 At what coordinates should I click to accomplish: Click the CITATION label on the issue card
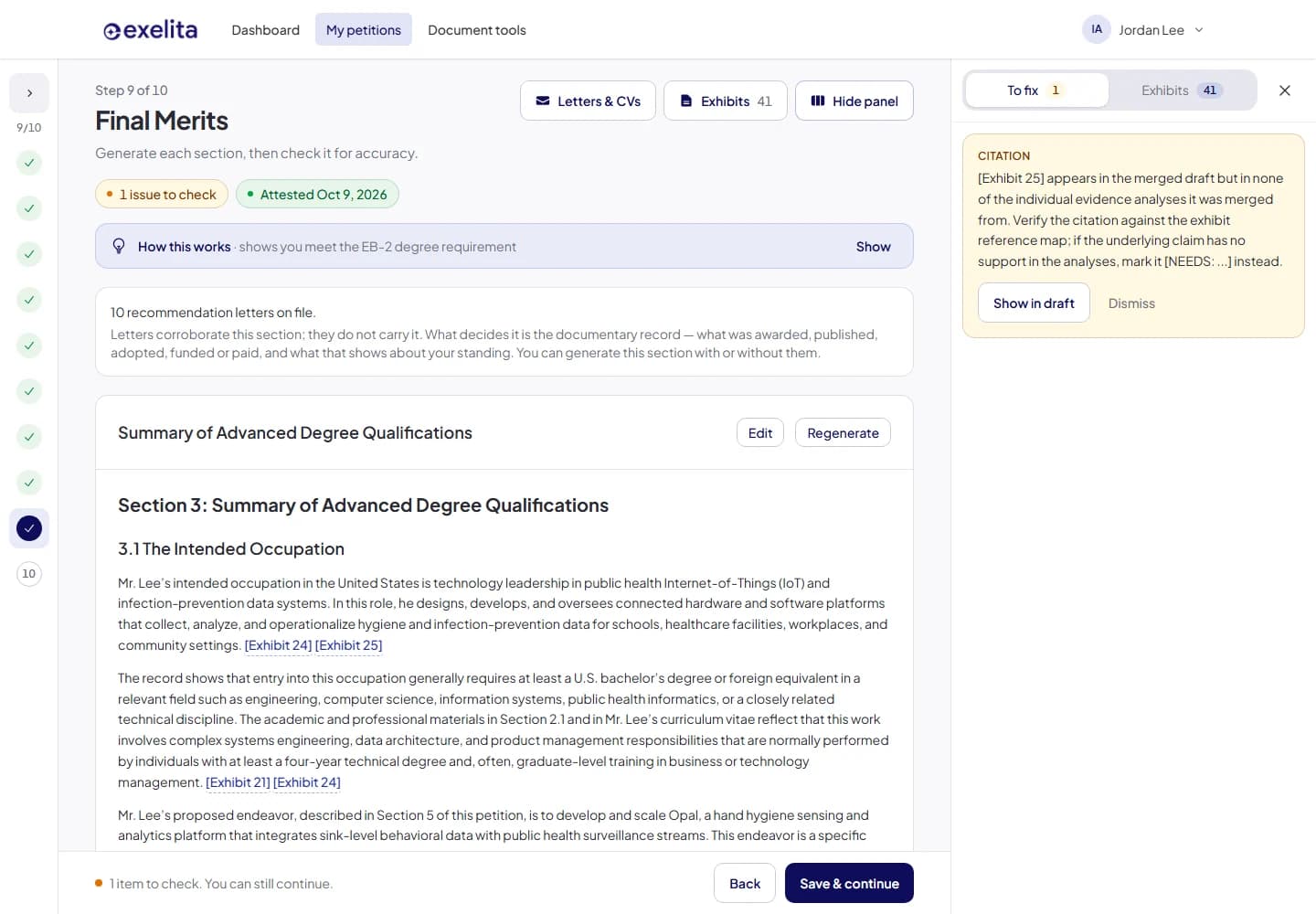pyautogui.click(x=1003, y=156)
